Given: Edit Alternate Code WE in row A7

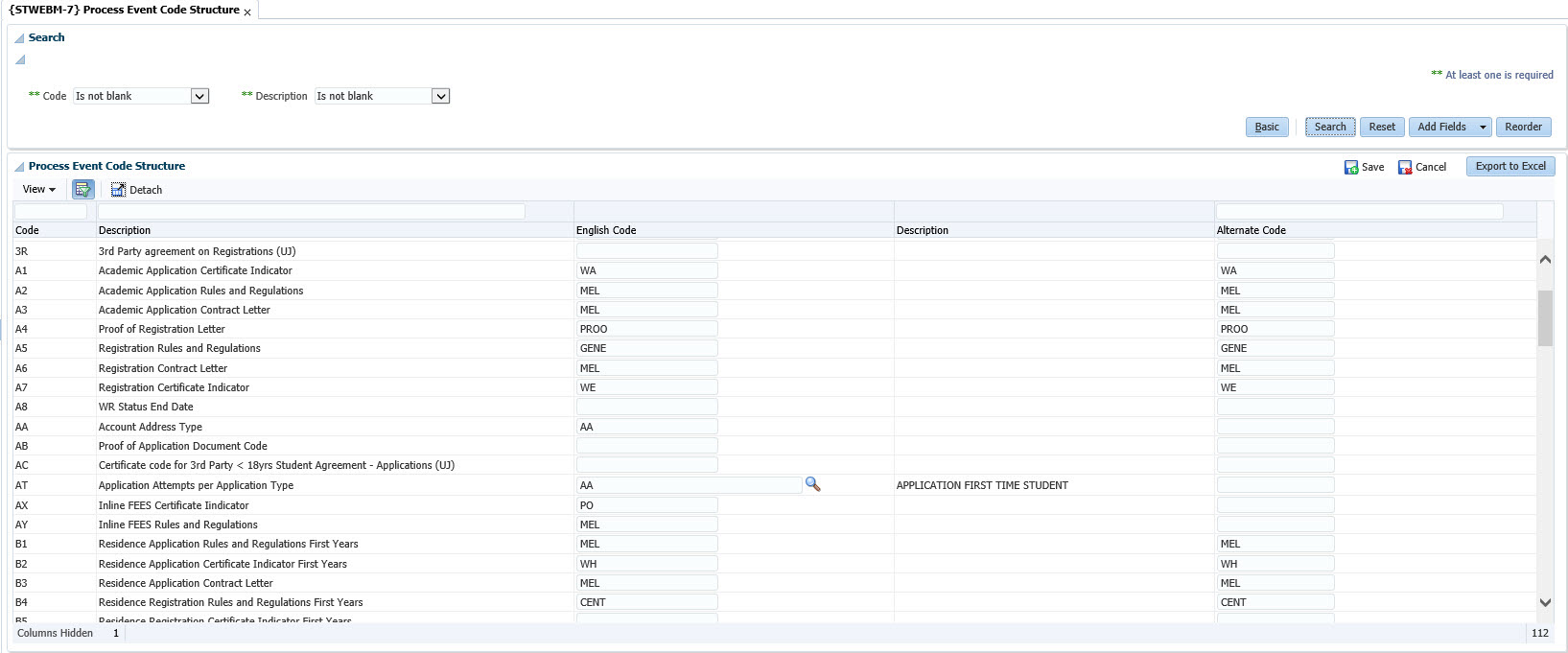Looking at the screenshot, I should pos(1275,387).
